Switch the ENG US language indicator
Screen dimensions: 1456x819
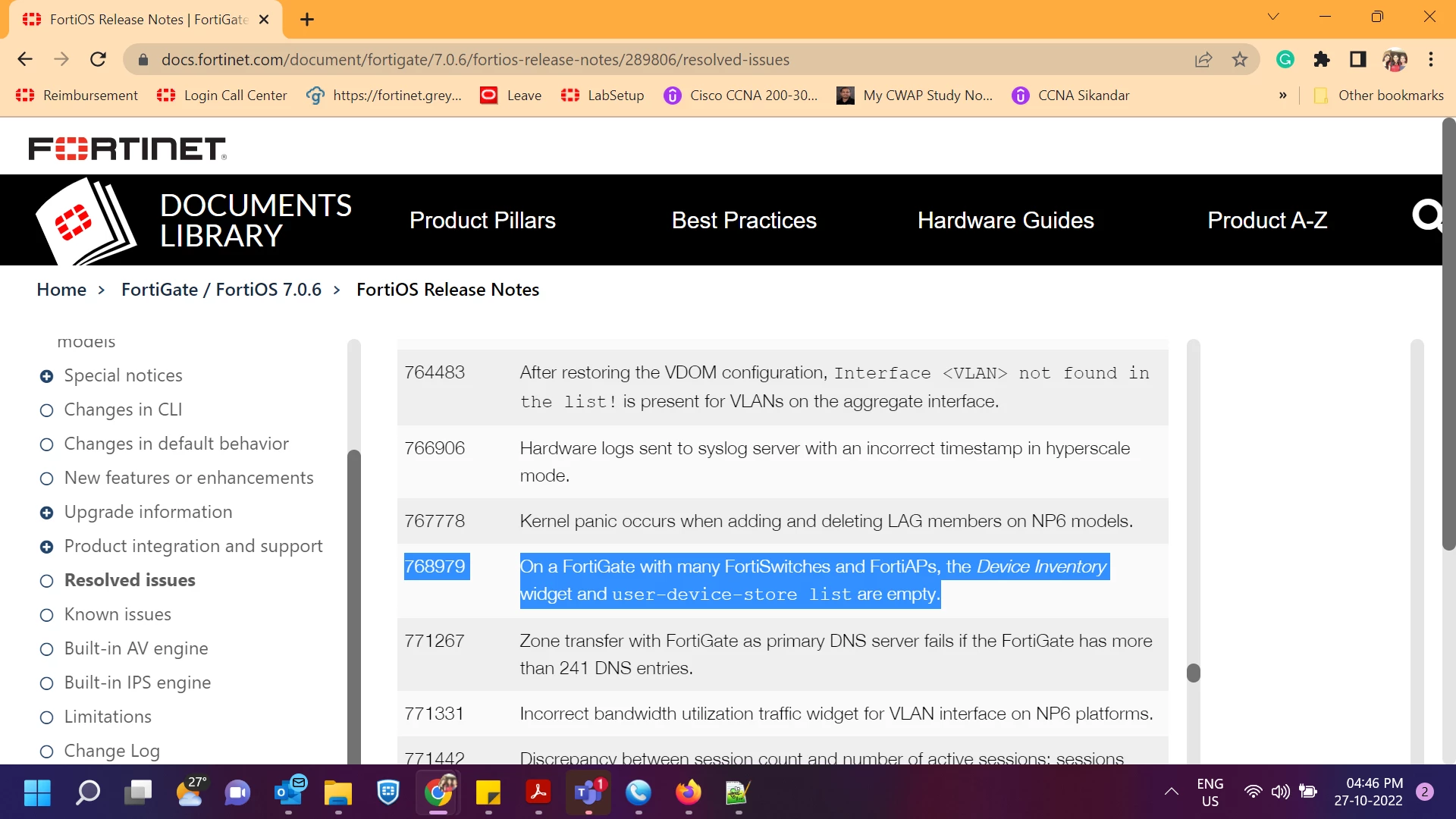1210,792
